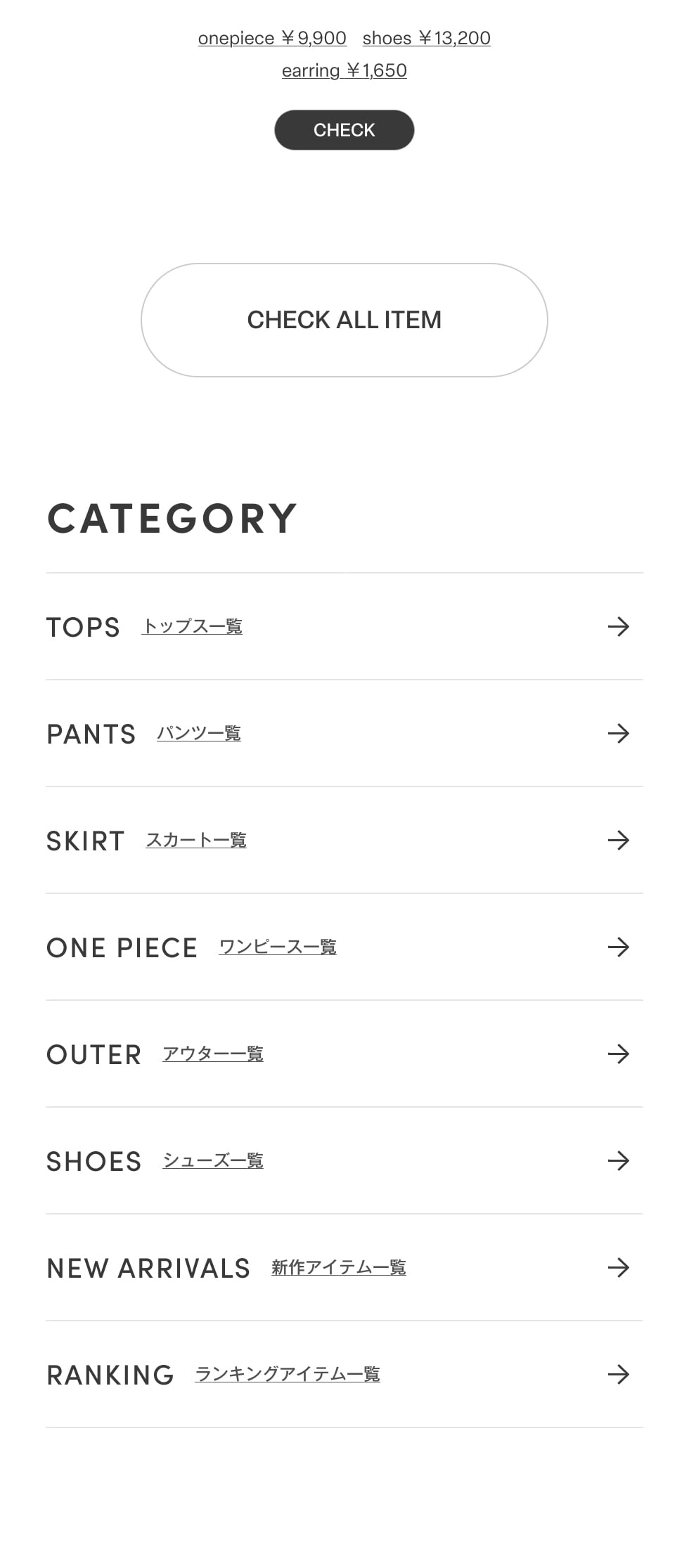Screen dimensions: 689x1568
Task: Select the arrow in SHOES row
Action: 618,1160
